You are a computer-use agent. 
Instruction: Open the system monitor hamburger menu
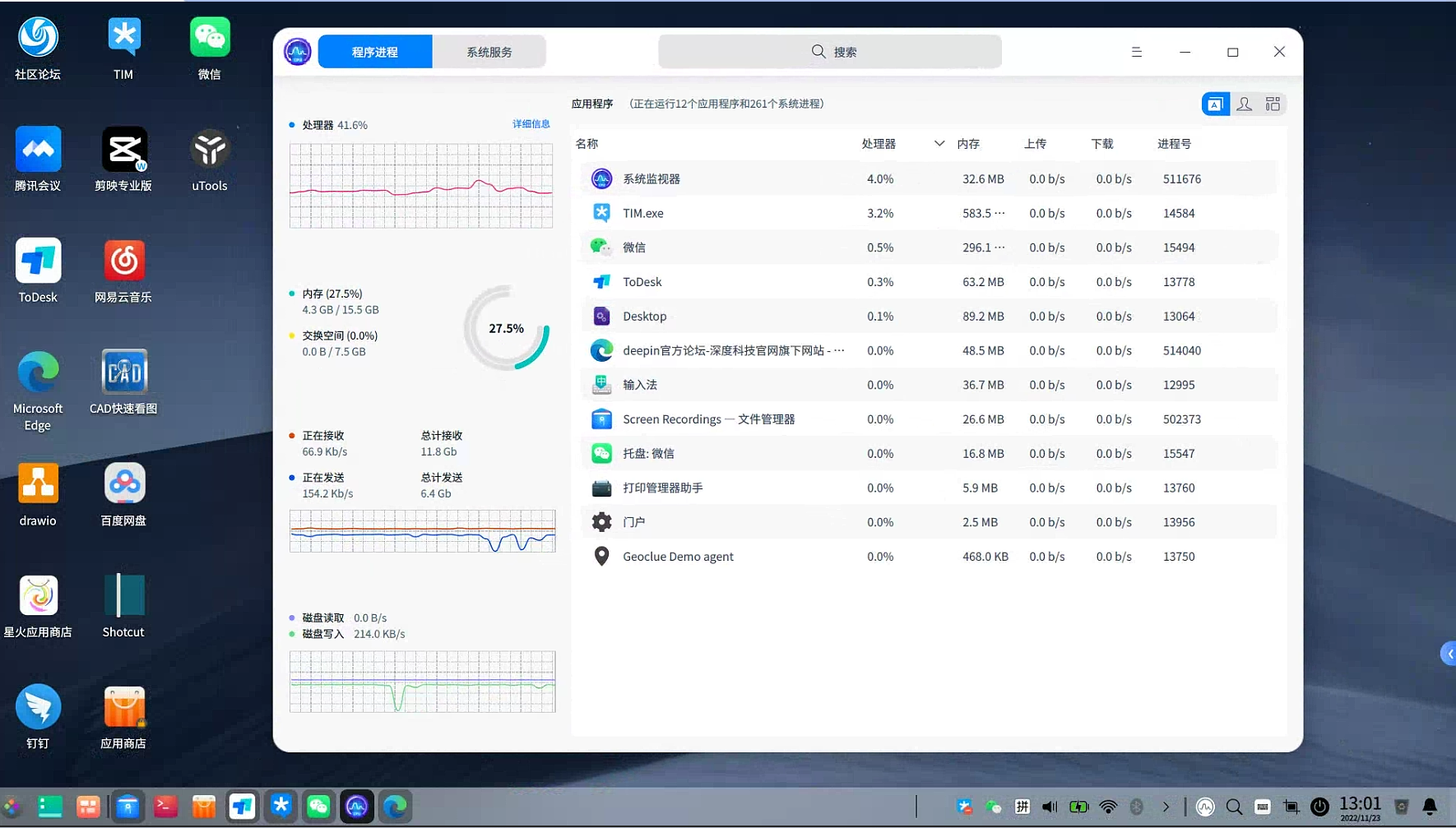click(x=1137, y=52)
